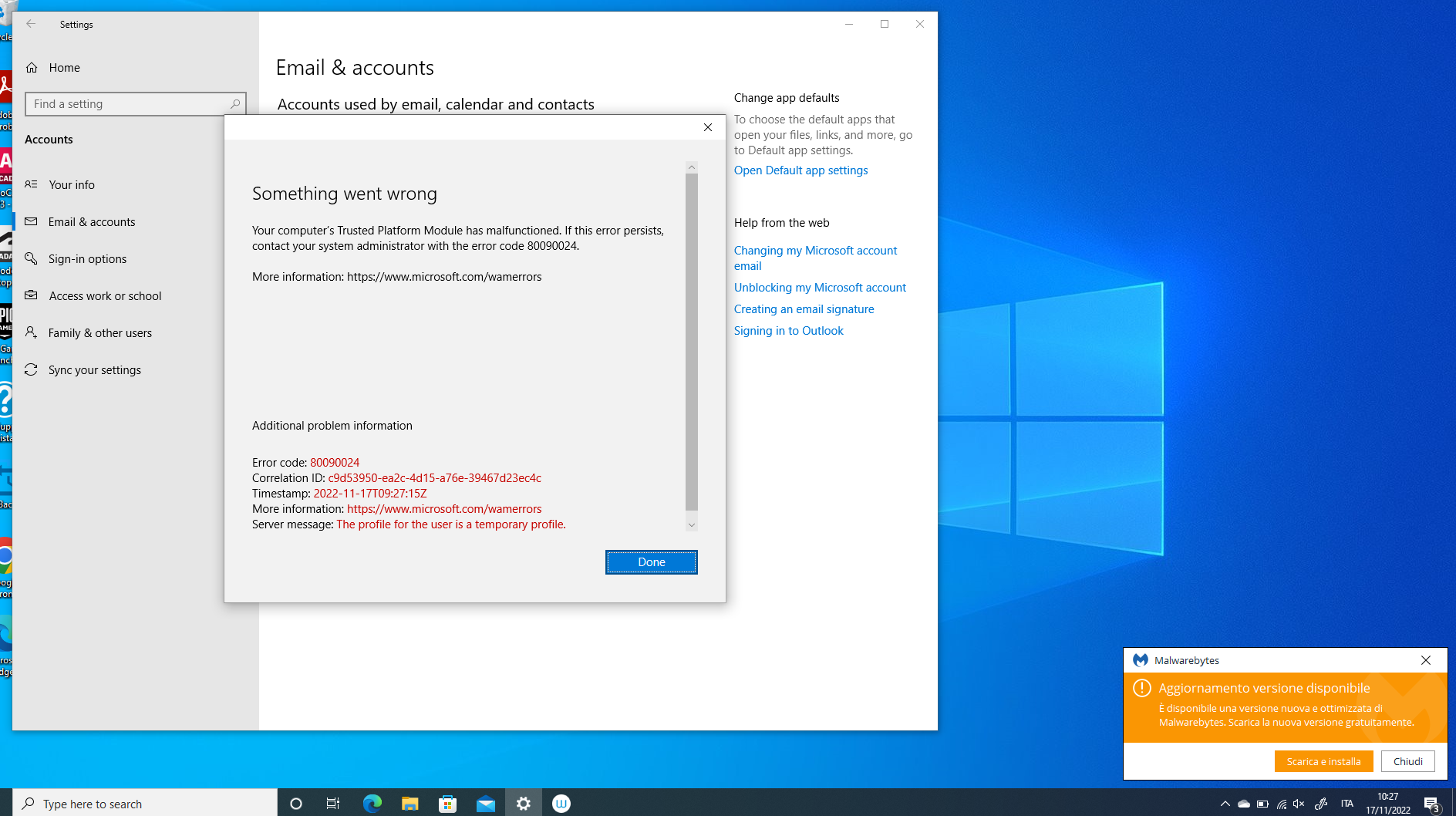Screen dimensions: 1456x816
Task: Click the sync arrows icon
Action: click(31, 369)
